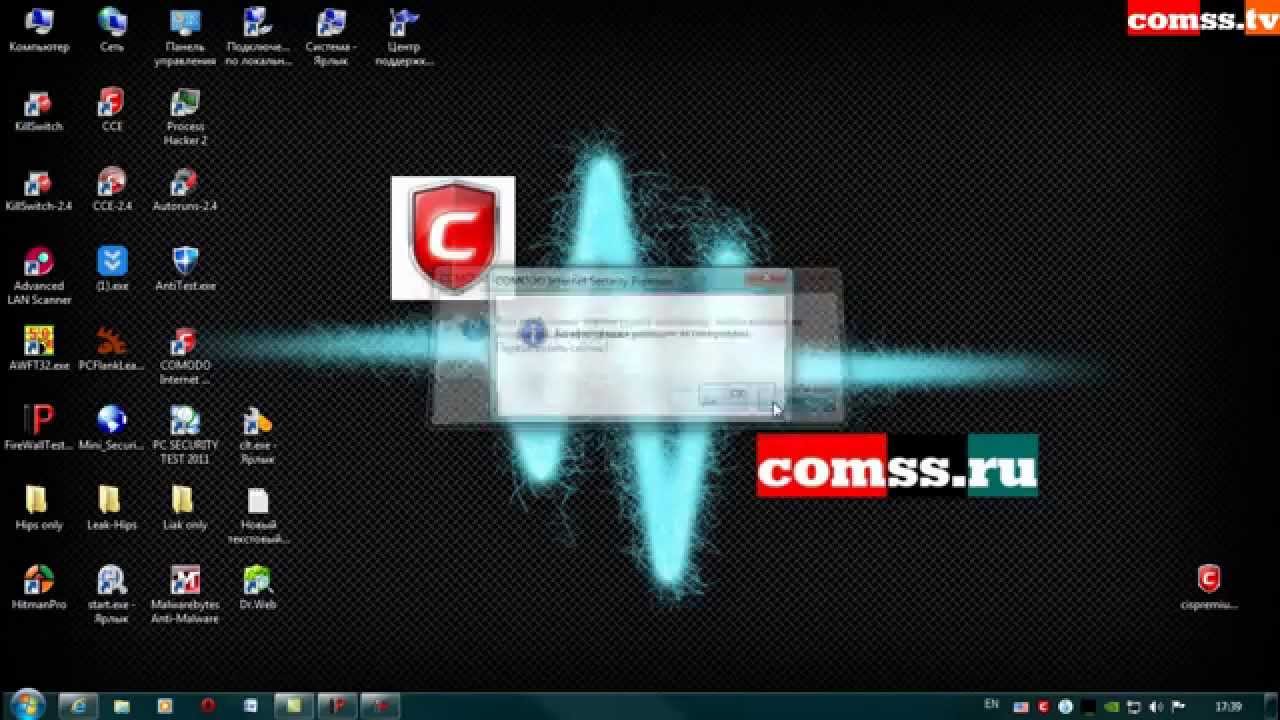Viewport: 1280px width, 720px height.
Task: Switch to the FireWallTest taskbar window
Action: [337, 705]
